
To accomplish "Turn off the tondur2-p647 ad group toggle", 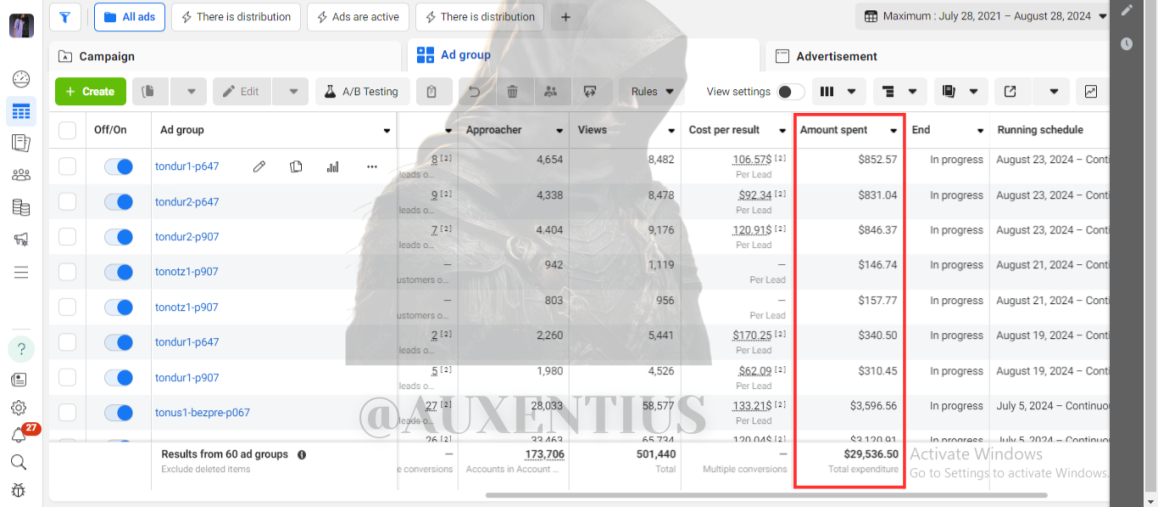I will click(119, 201).
